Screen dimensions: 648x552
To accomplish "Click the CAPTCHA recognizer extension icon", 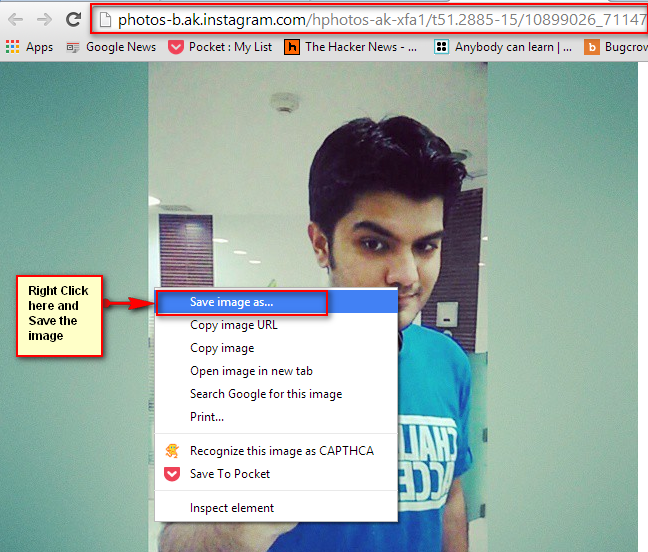I will tap(172, 451).
